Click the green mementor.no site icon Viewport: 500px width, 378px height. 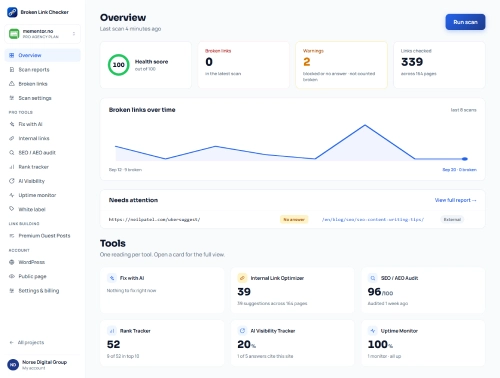(x=14, y=34)
